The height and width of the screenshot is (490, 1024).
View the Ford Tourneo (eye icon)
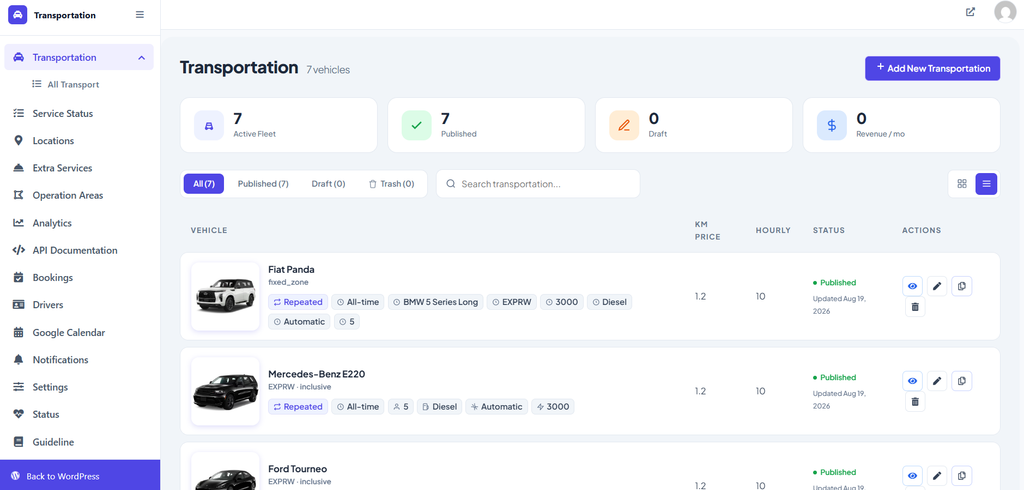coord(912,476)
